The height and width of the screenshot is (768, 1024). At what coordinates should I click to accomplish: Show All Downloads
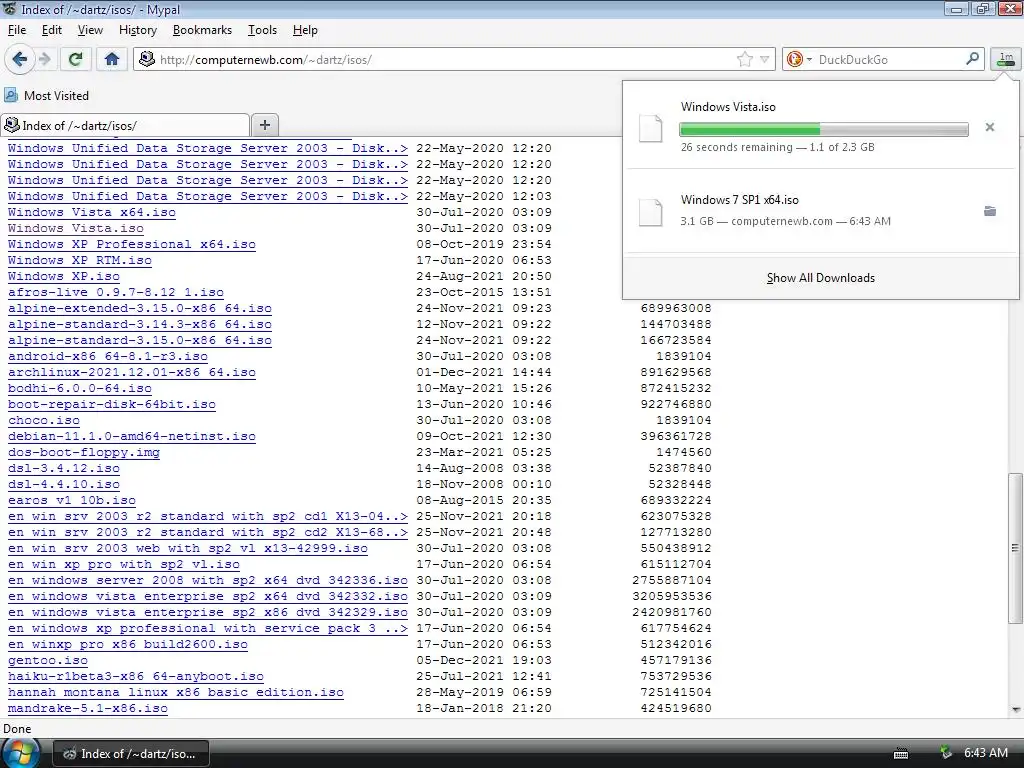pos(820,278)
